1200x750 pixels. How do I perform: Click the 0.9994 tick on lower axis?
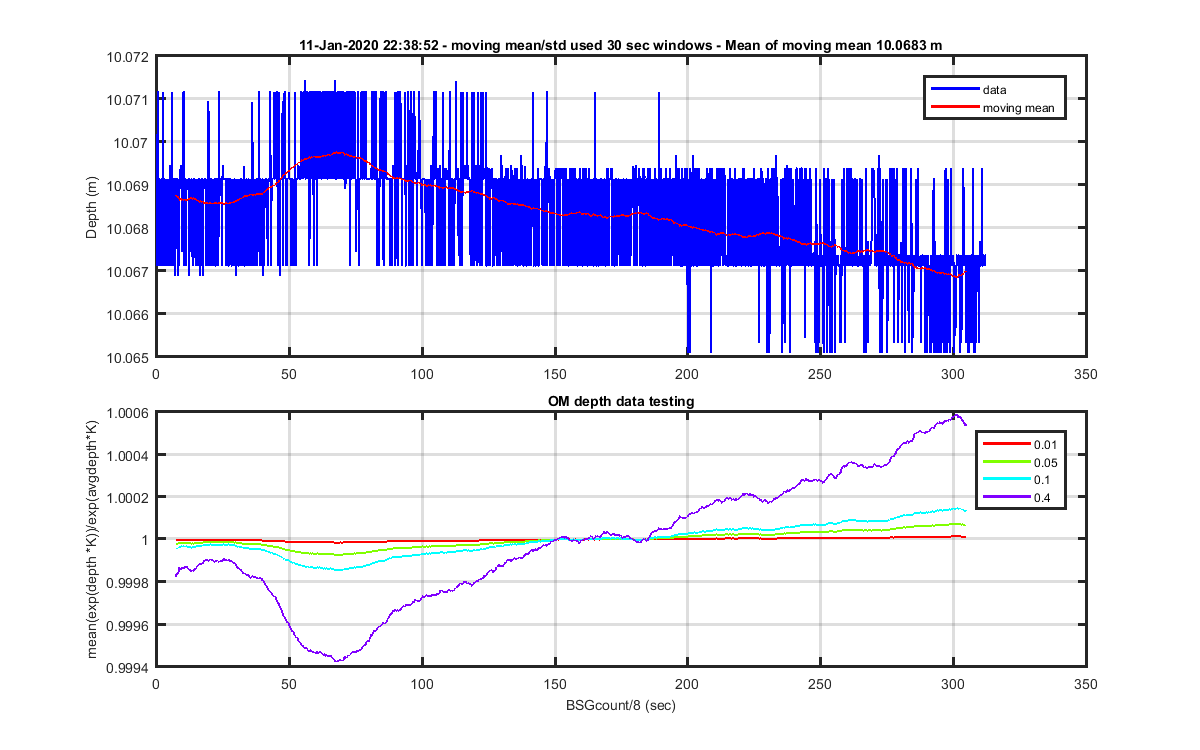coord(128,666)
